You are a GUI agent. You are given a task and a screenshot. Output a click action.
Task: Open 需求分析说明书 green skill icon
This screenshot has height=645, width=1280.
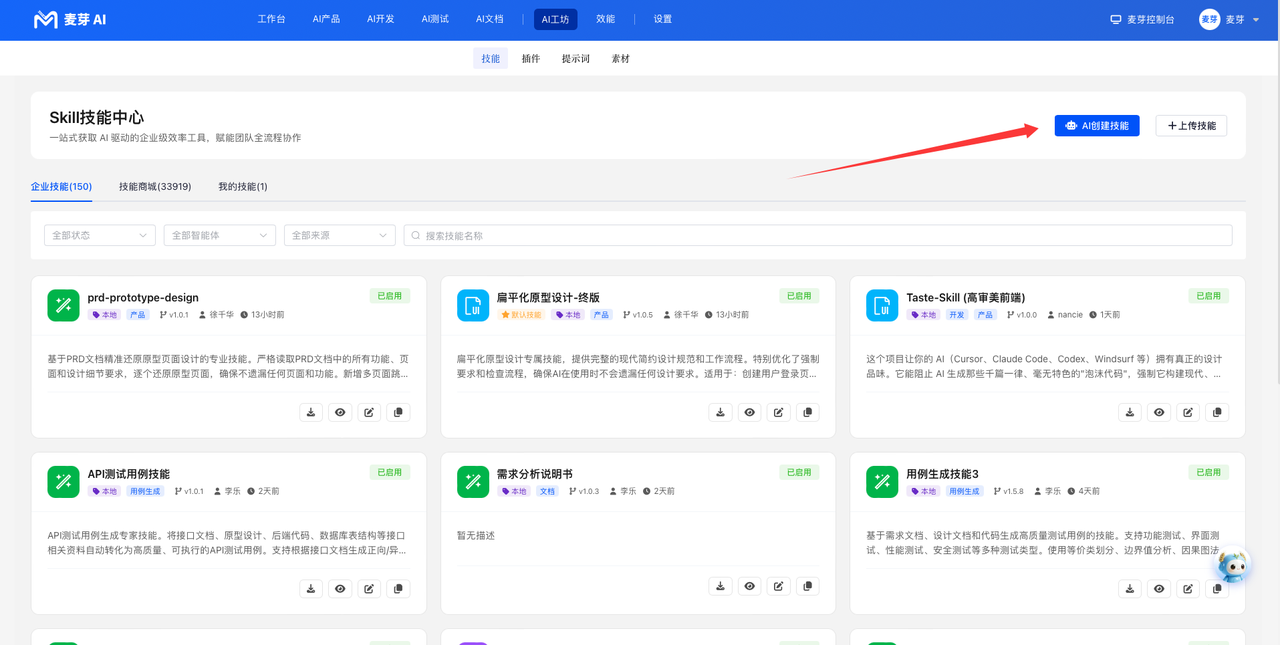click(473, 481)
